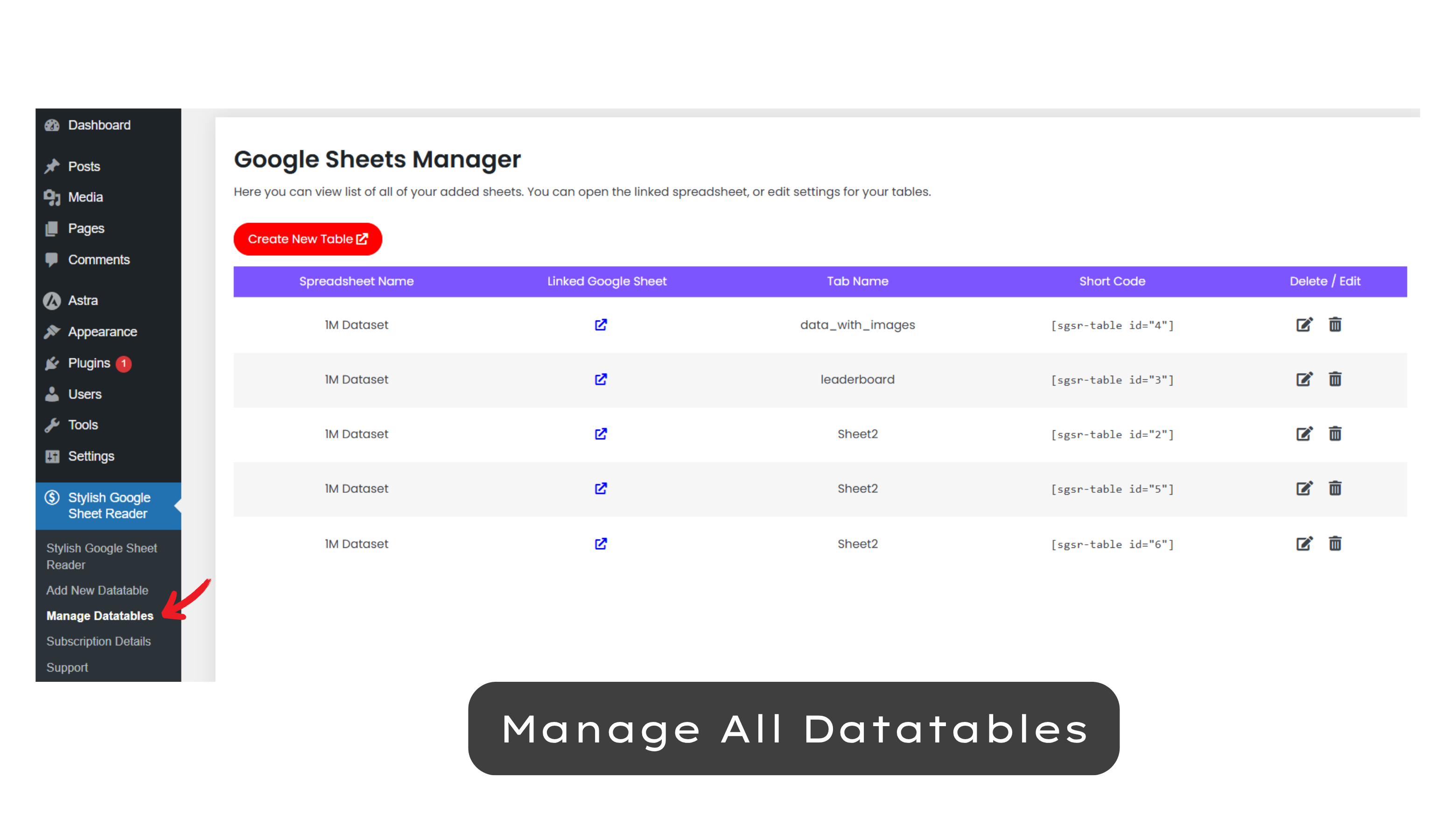Delete table with shortcode id="2"
The width and height of the screenshot is (1456, 819).
coord(1335,434)
